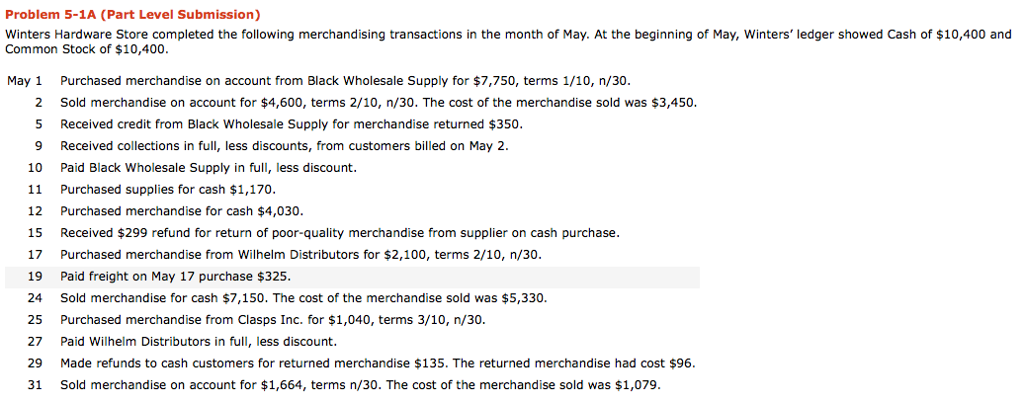Select the paid Wilhelm Distributors in full line

pyautogui.click(x=198, y=342)
